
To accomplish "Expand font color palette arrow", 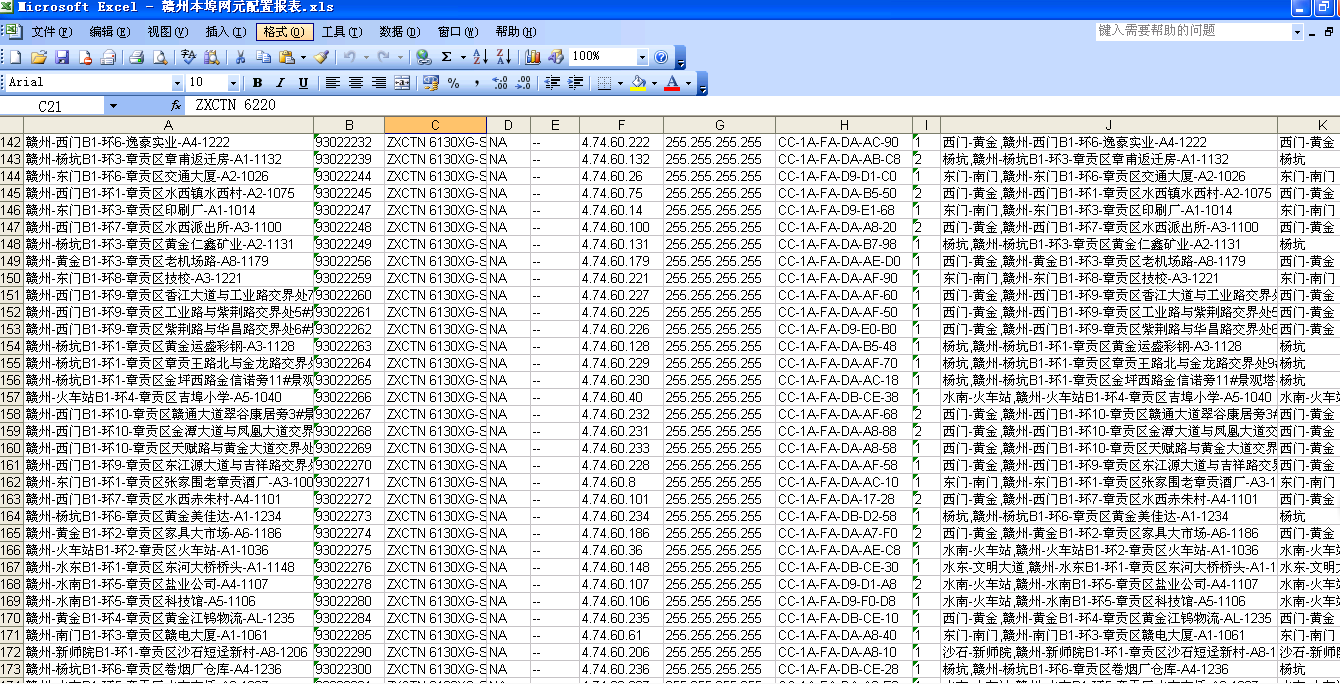I will pyautogui.click(x=688, y=82).
